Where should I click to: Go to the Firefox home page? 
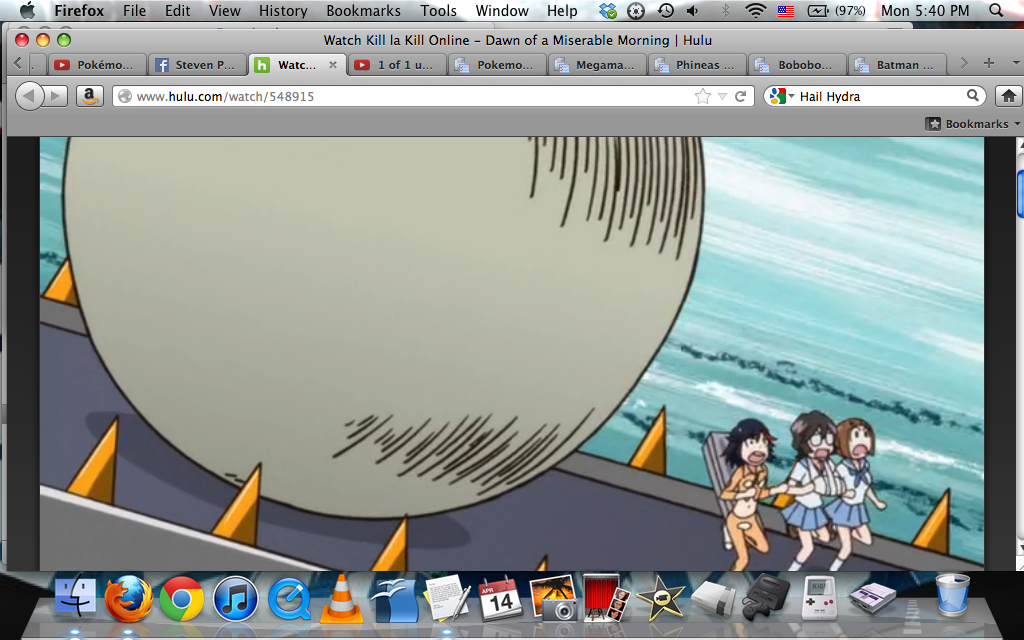coord(1008,96)
